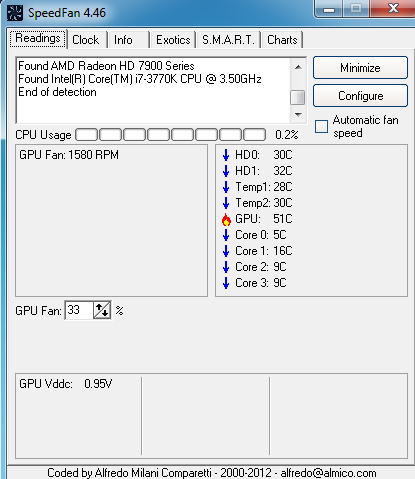Click the SpeedFan 4.46 window title
The height and width of the screenshot is (479, 415).
[x=67, y=13]
